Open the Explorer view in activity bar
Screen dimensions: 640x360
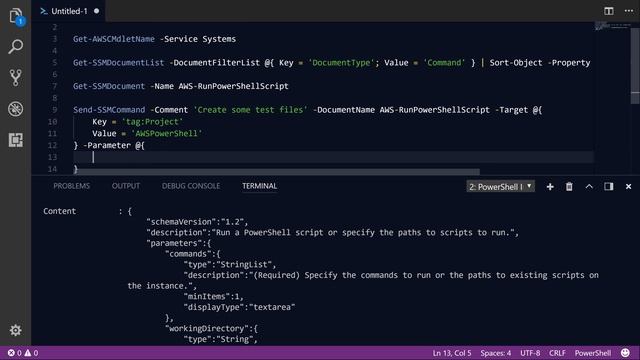click(16, 16)
